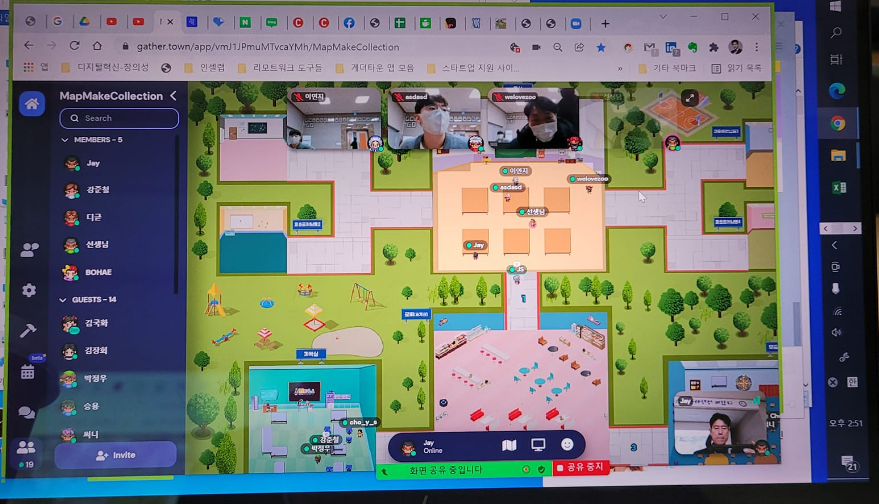The width and height of the screenshot is (879, 504).
Task: Click the 이연지 video tile
Action: (x=335, y=119)
